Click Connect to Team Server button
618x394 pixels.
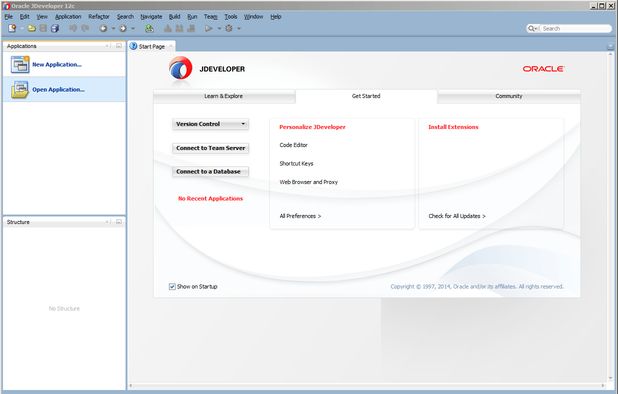[210, 148]
